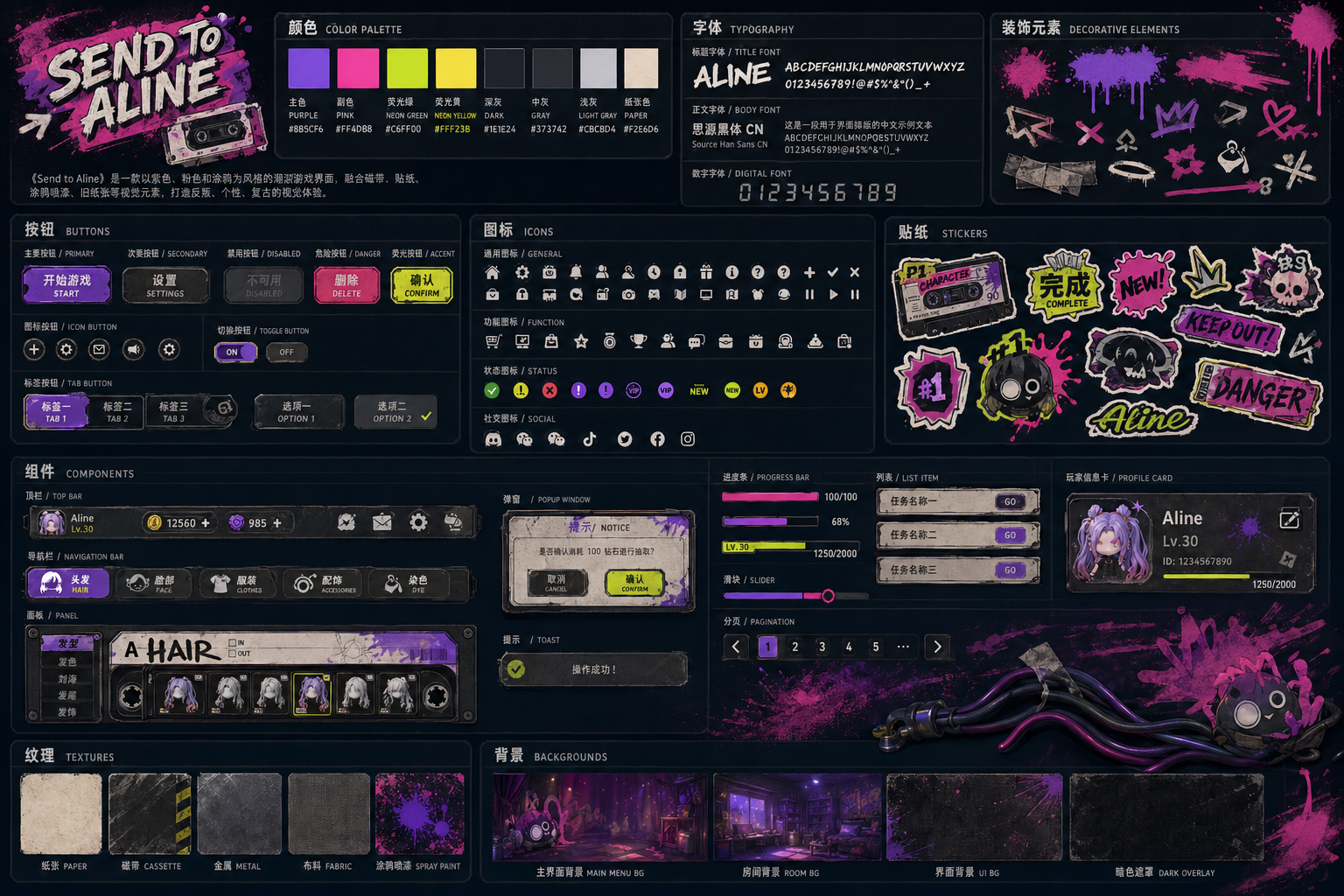This screenshot has width=1344, height=896.
Task: Check the IN checkbox in Hair panel
Action: [232, 642]
